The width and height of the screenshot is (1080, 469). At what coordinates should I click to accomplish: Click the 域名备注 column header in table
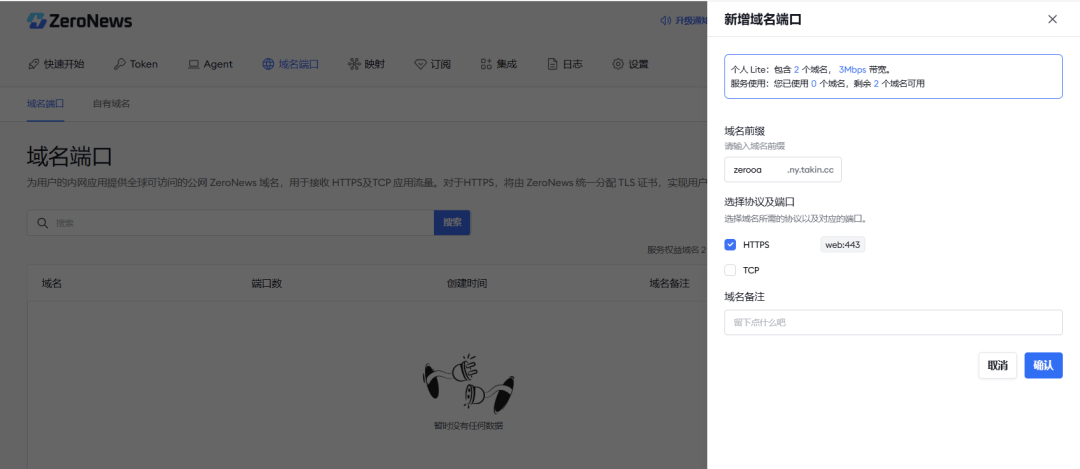point(669,283)
